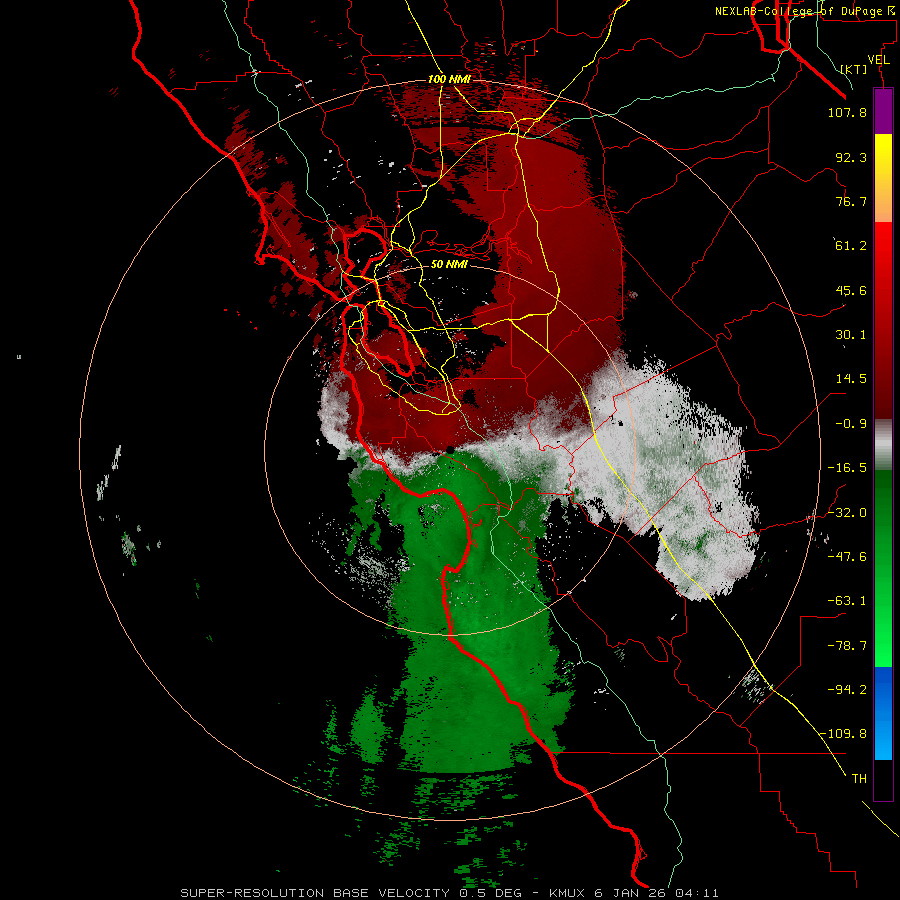Click the -32.0 velocity scale value
The width and height of the screenshot is (900, 900).
click(x=847, y=513)
